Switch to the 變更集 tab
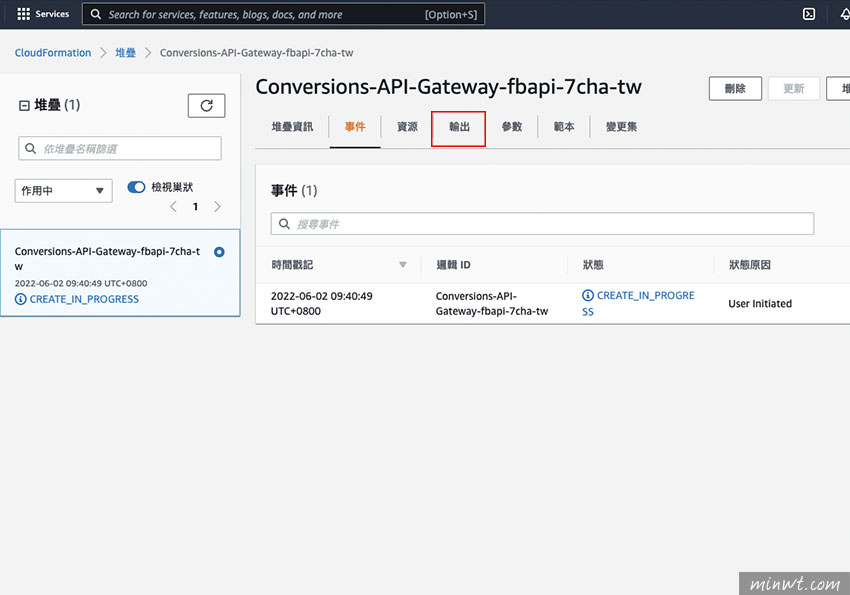 click(621, 127)
